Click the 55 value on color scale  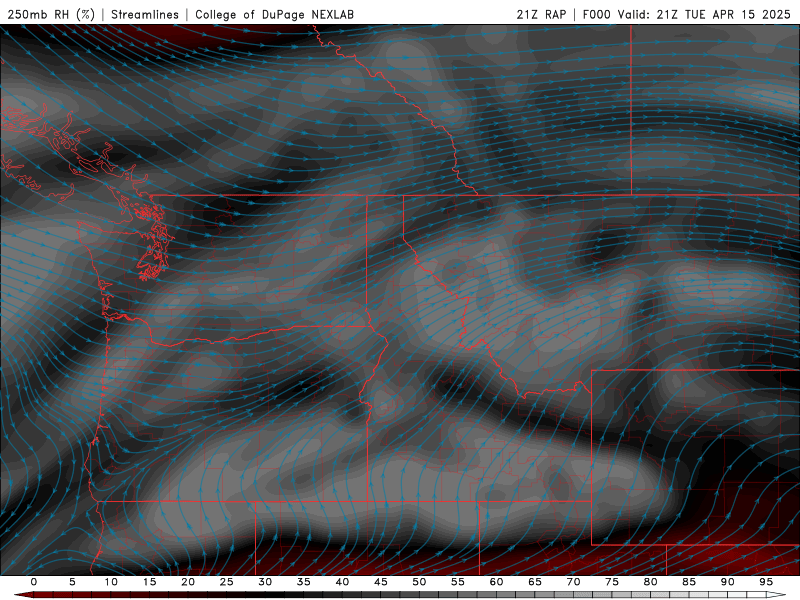(x=458, y=582)
